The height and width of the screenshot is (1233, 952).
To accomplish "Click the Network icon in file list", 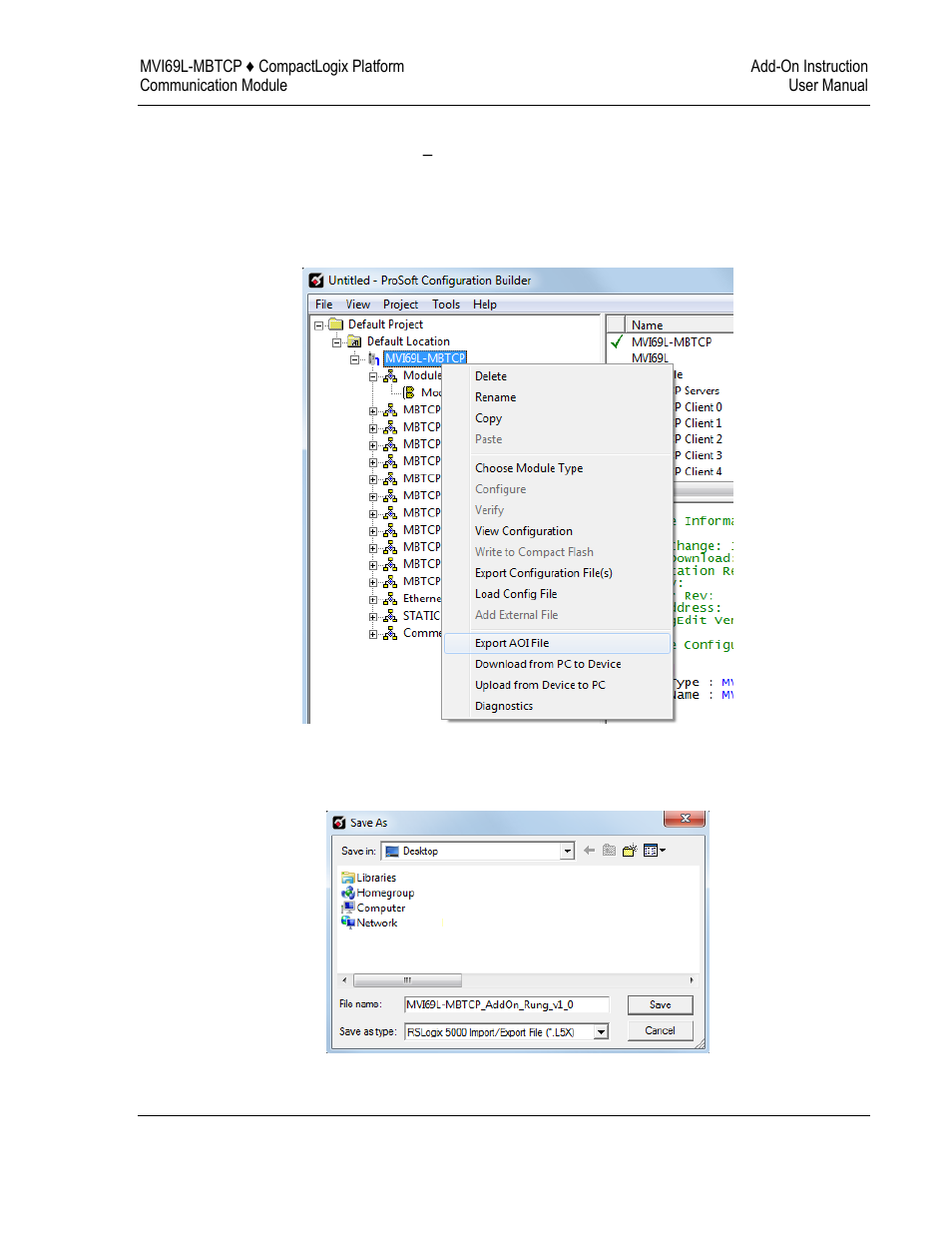I will pos(348,923).
